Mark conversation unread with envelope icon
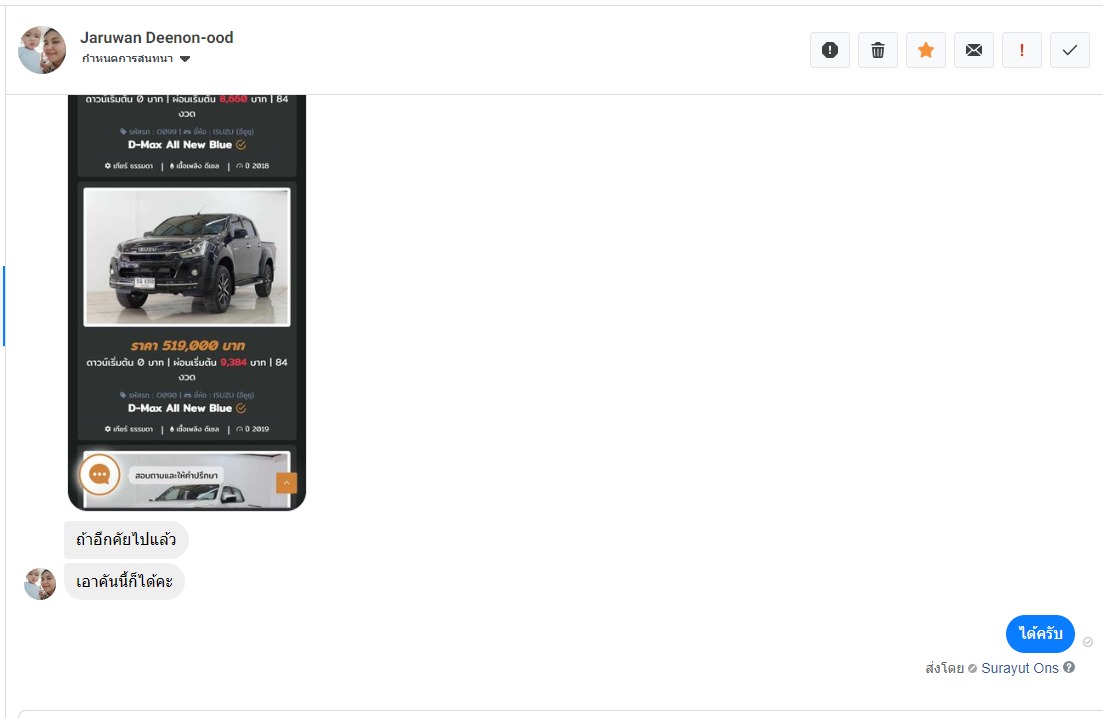The width and height of the screenshot is (1103, 718). [974, 50]
